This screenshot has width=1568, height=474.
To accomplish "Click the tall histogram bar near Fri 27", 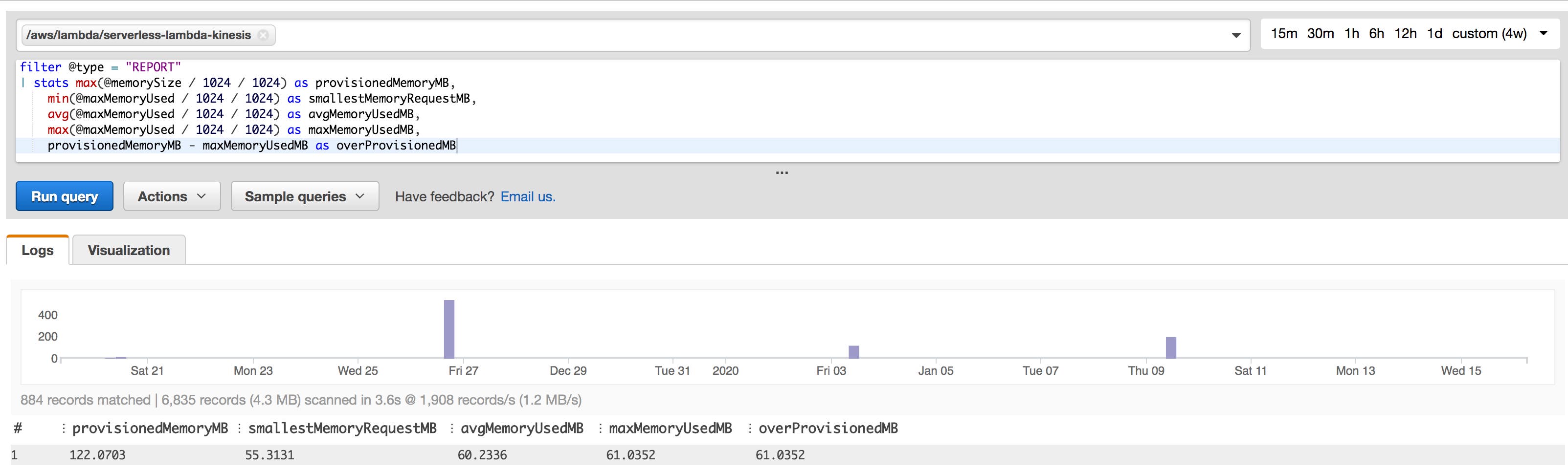I will click(449, 328).
